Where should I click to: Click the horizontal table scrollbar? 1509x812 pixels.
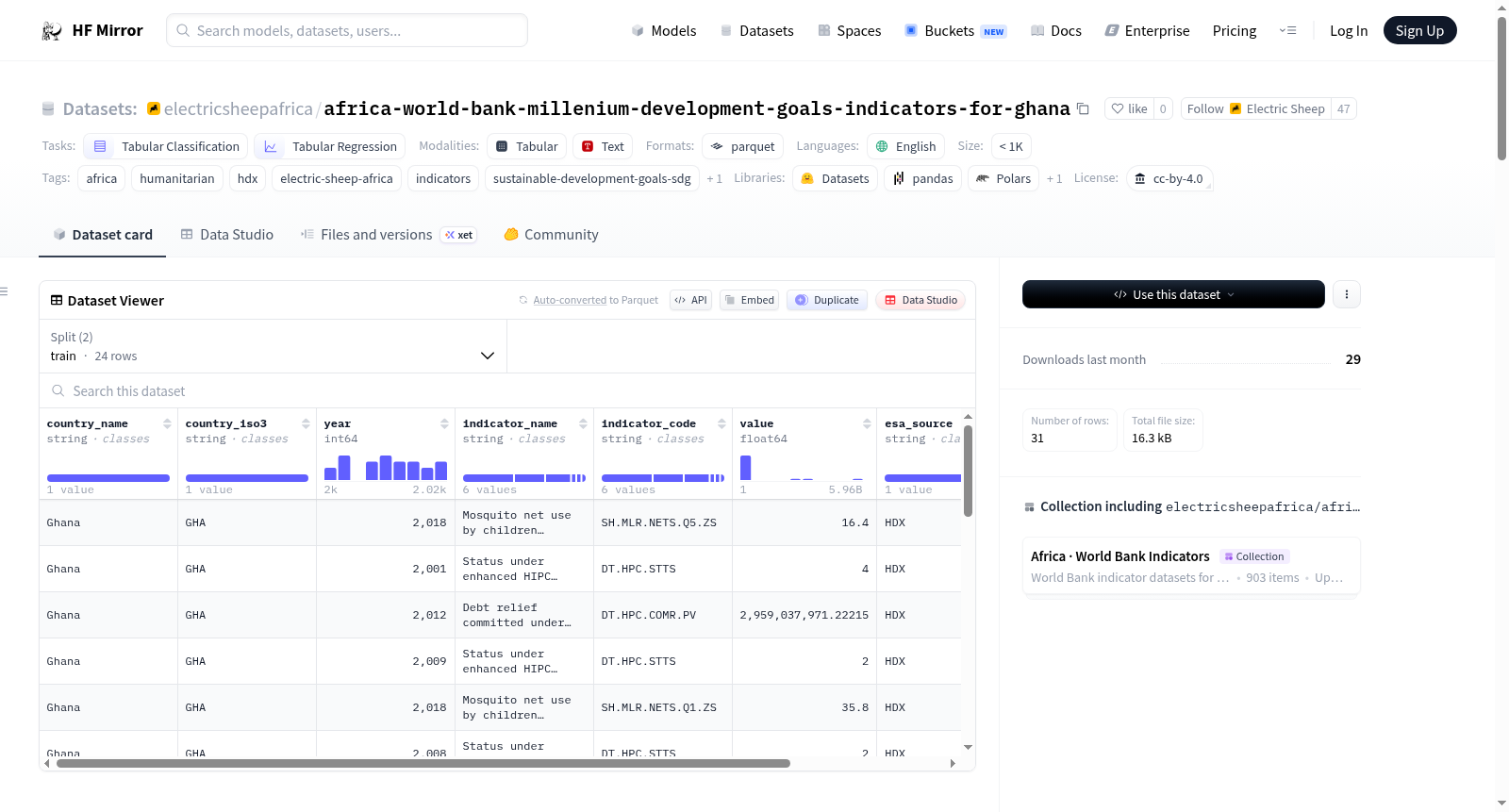tap(423, 764)
